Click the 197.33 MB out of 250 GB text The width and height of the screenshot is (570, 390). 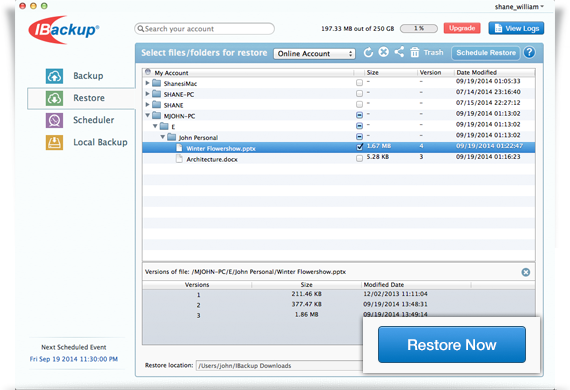(358, 29)
